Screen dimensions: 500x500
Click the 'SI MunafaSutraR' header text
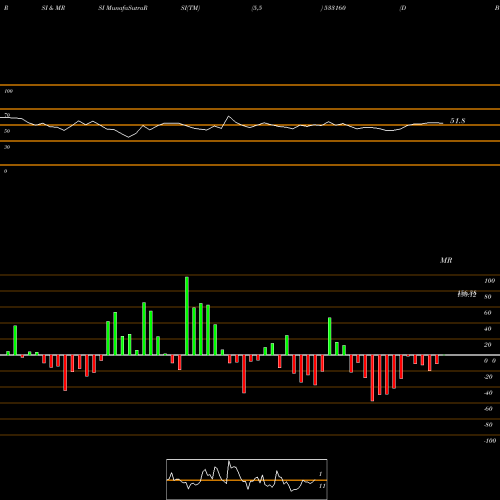tap(123, 8)
